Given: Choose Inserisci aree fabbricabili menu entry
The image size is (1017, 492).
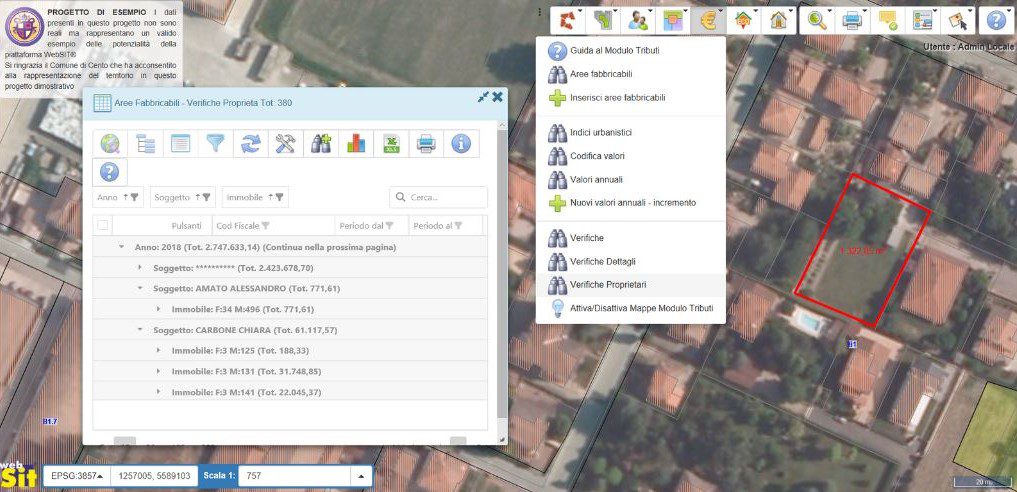Looking at the screenshot, I should pyautogui.click(x=617, y=98).
